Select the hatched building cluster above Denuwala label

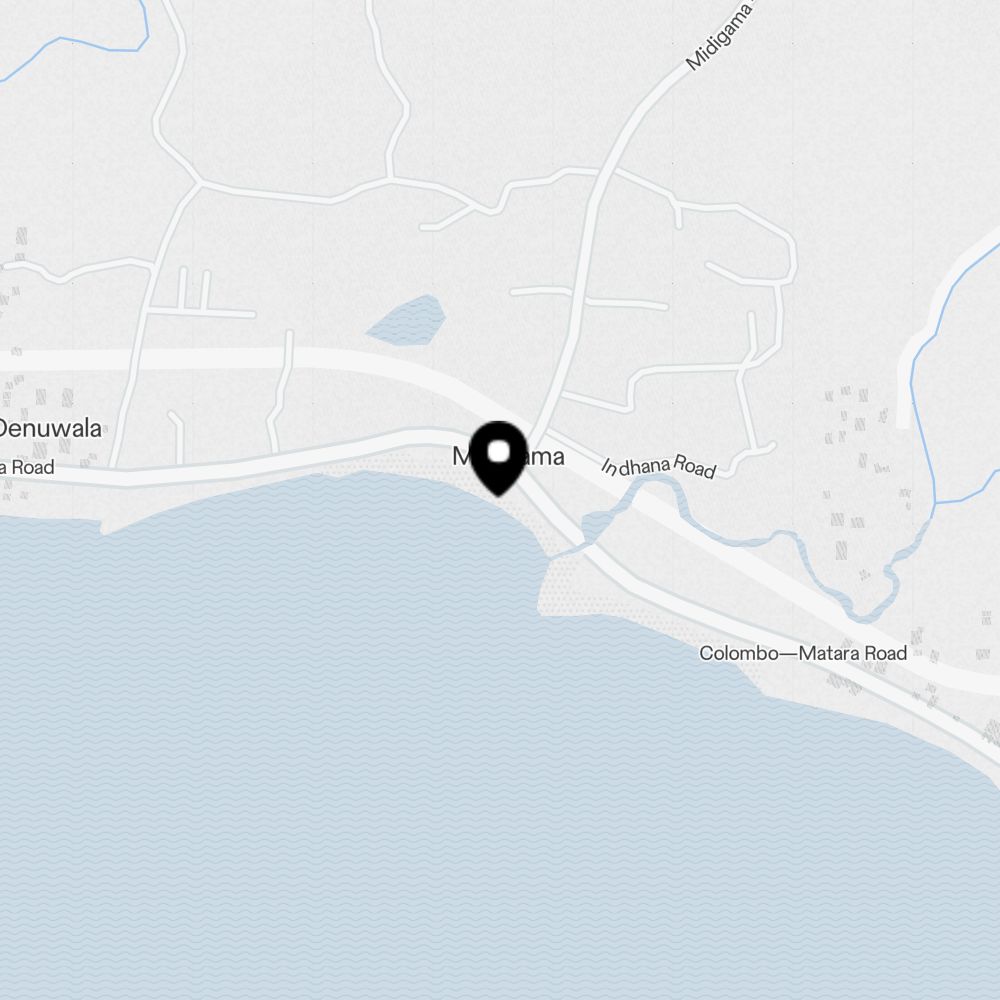(x=38, y=397)
